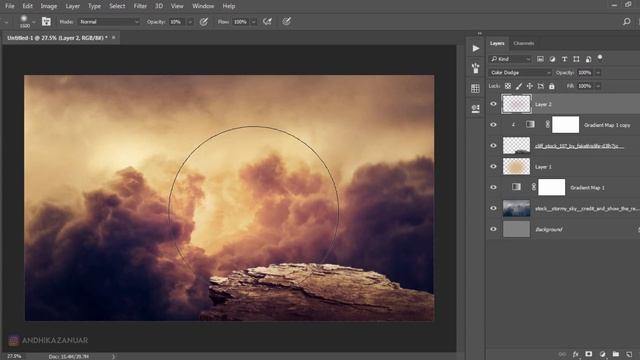Viewport: 640px width, 360px height.
Task: Open the Filter menu
Action: point(140,6)
